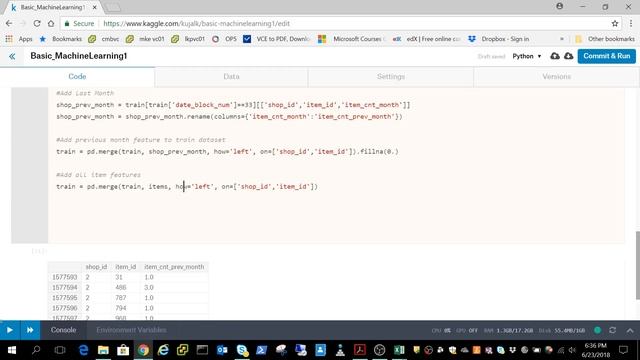Open Excel from taskbar
This screenshot has height=360, width=640.
[x=399, y=350]
